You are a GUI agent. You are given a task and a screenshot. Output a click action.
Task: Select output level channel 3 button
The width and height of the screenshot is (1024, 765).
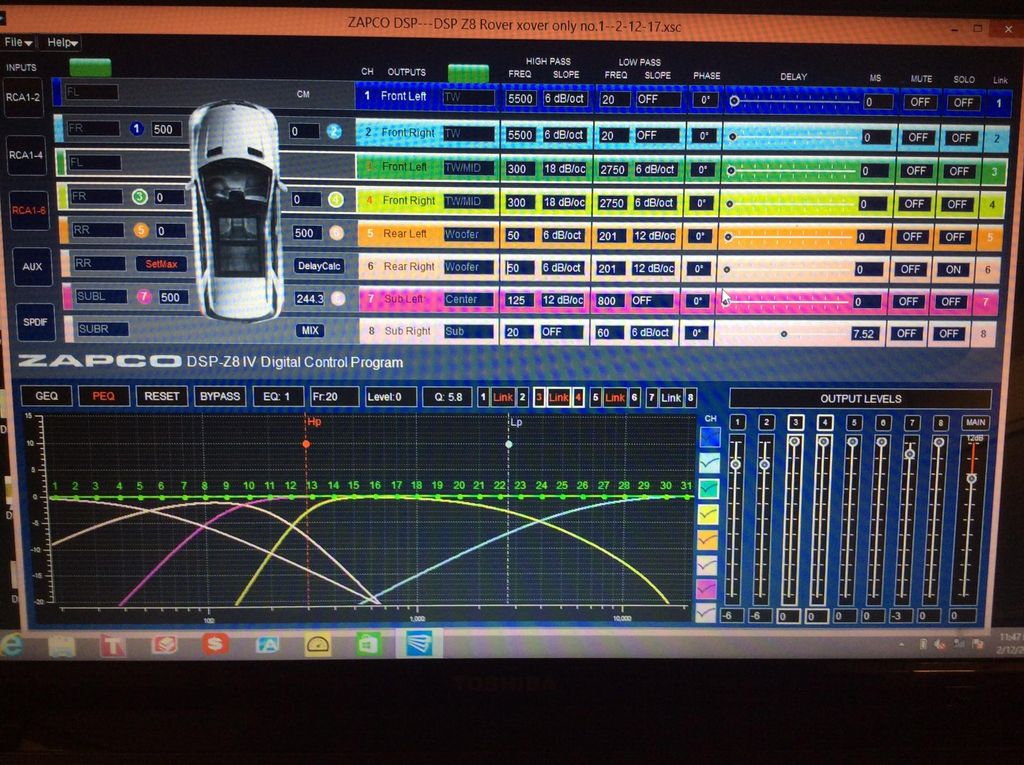795,422
